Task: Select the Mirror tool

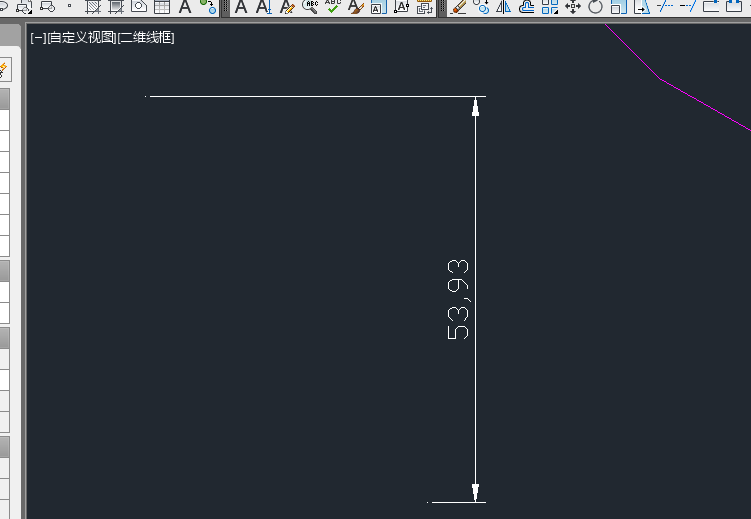Action: (x=504, y=7)
